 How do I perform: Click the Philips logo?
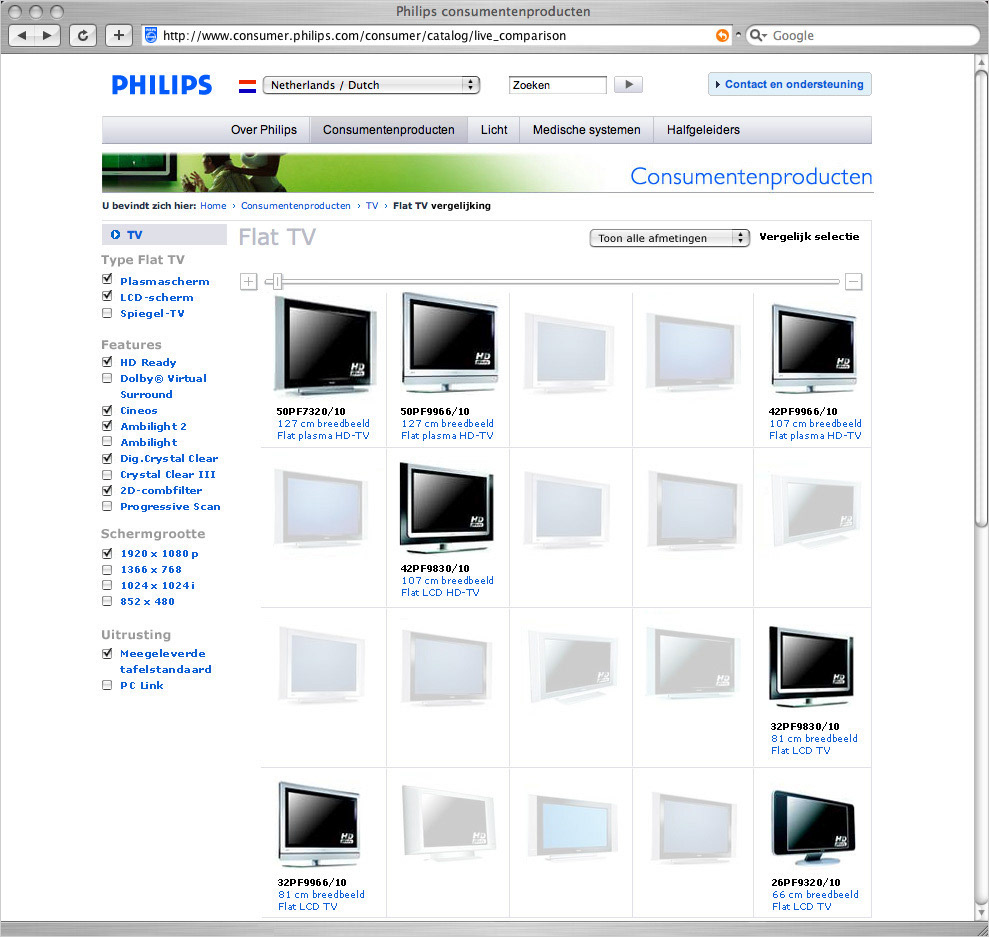pyautogui.click(x=162, y=85)
